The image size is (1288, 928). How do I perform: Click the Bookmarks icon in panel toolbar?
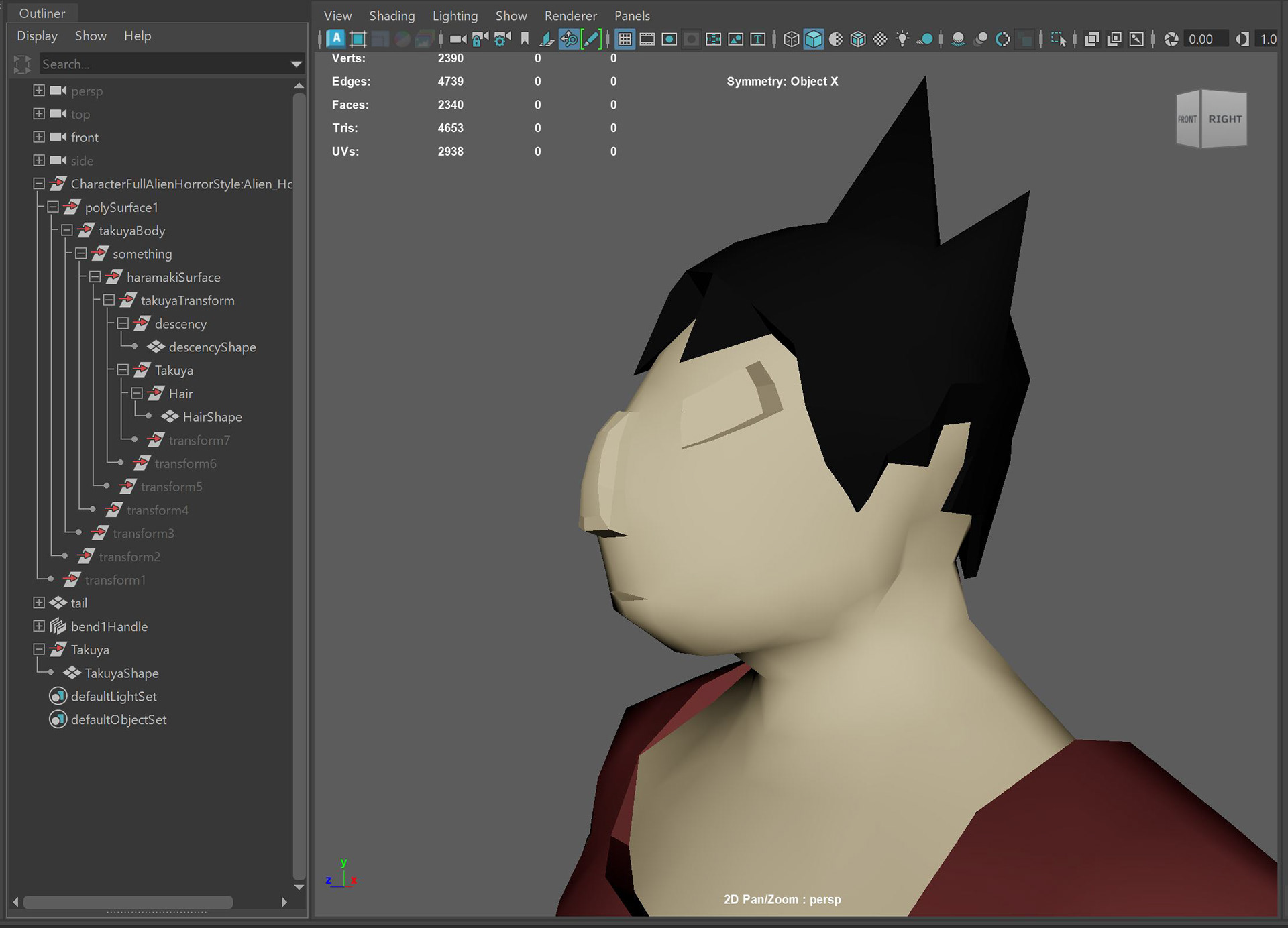click(525, 39)
